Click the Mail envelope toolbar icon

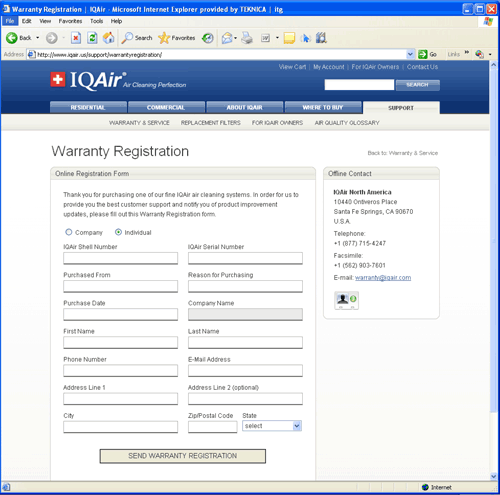tap(227, 38)
